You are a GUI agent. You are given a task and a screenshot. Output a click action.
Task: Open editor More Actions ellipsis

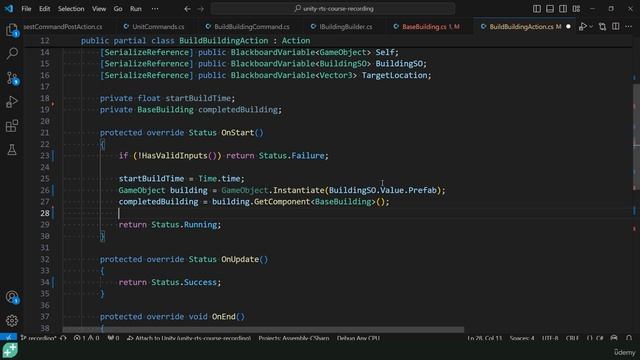(x=629, y=27)
